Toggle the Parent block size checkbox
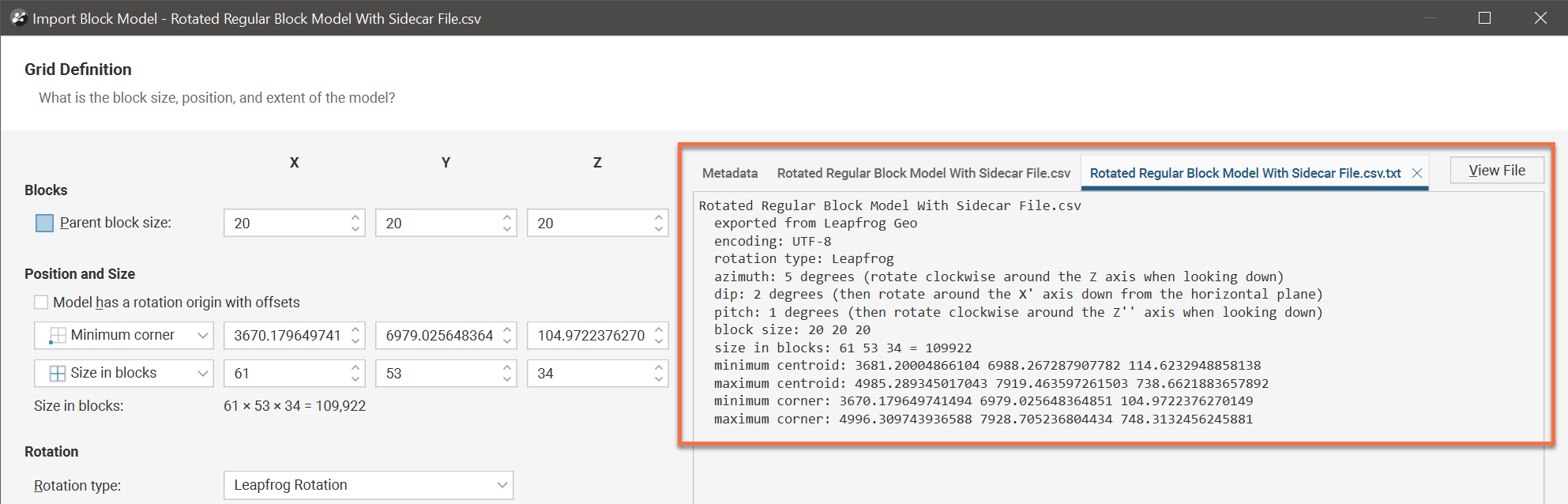Screen dimensions: 1568x504 point(45,224)
